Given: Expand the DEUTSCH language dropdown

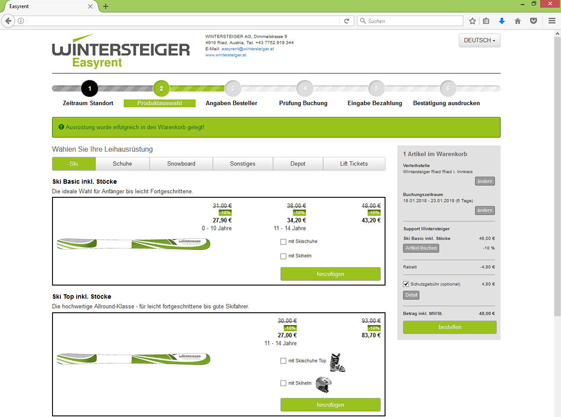Looking at the screenshot, I should pyautogui.click(x=479, y=40).
